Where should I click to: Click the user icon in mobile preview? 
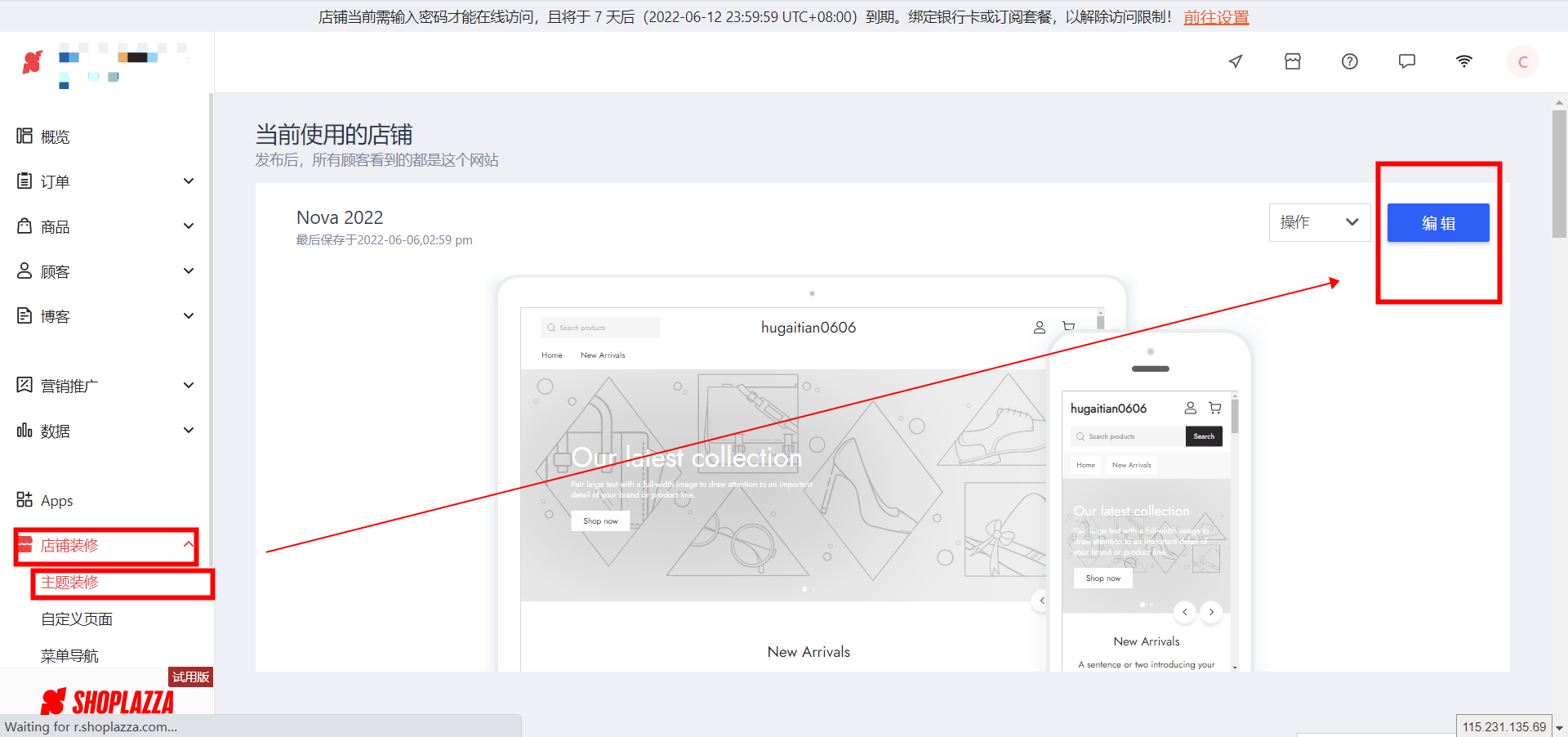tap(1191, 408)
